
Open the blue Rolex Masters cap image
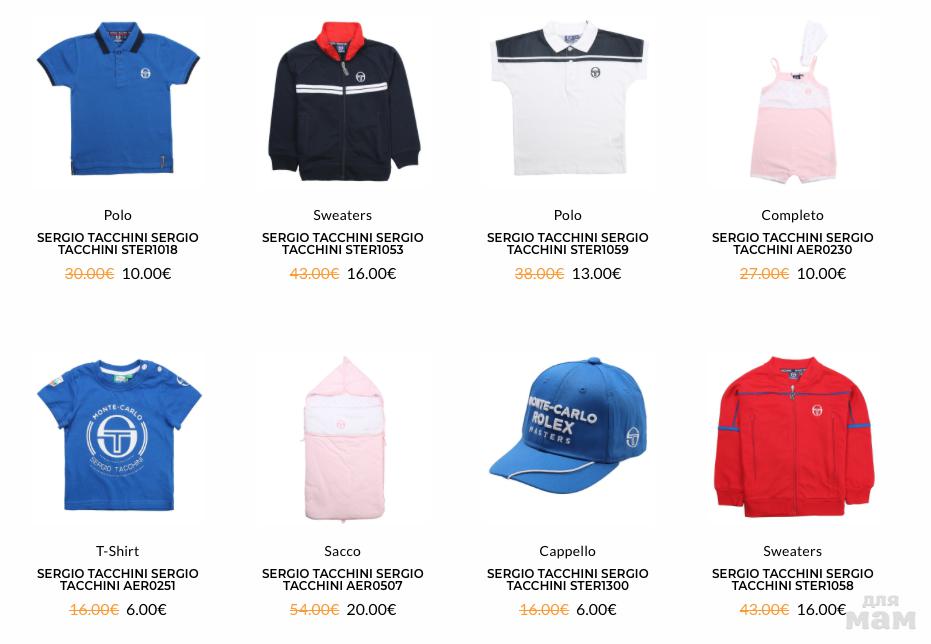[568, 425]
